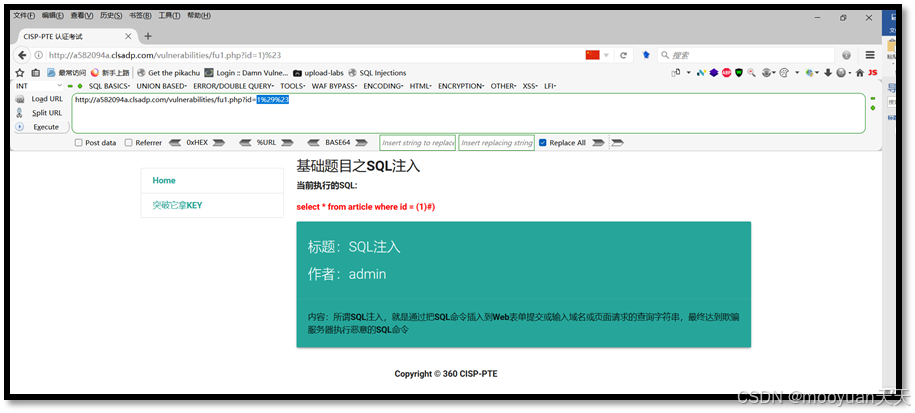Open the Get the pikachu bookmark
This screenshot has width=915, height=413.
tap(169, 73)
